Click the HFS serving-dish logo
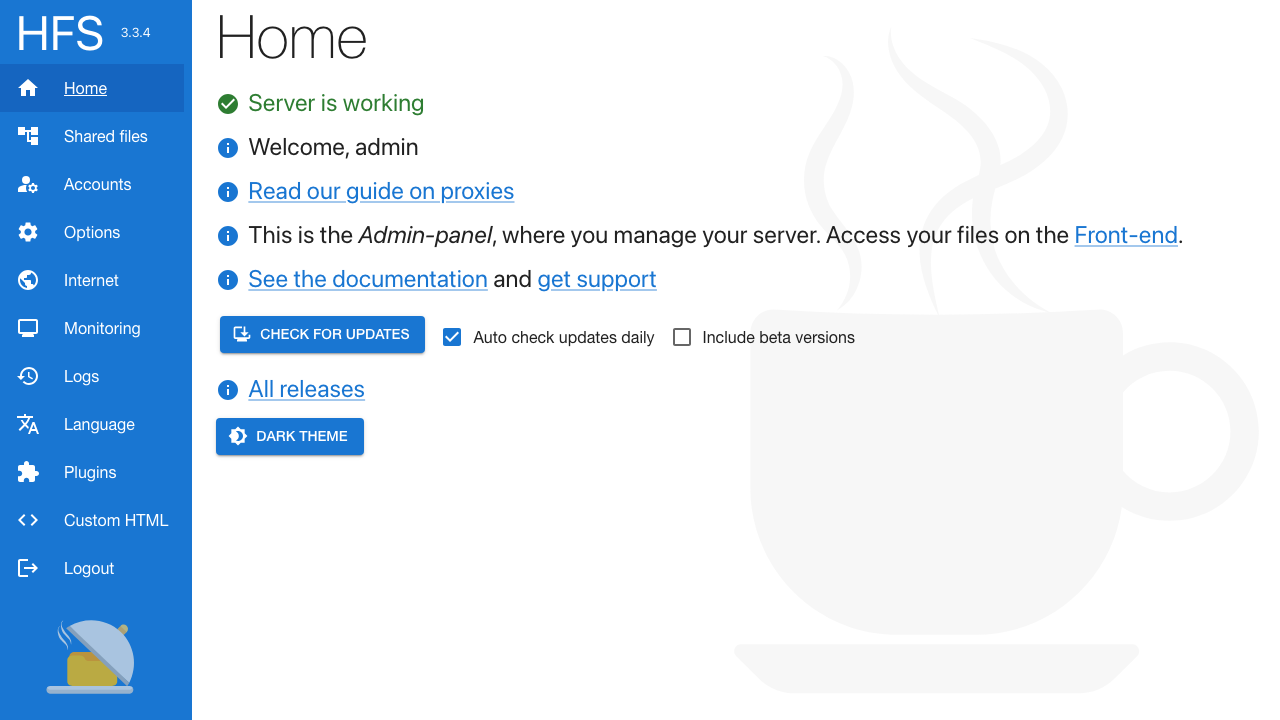The width and height of the screenshot is (1280, 720). click(91, 657)
